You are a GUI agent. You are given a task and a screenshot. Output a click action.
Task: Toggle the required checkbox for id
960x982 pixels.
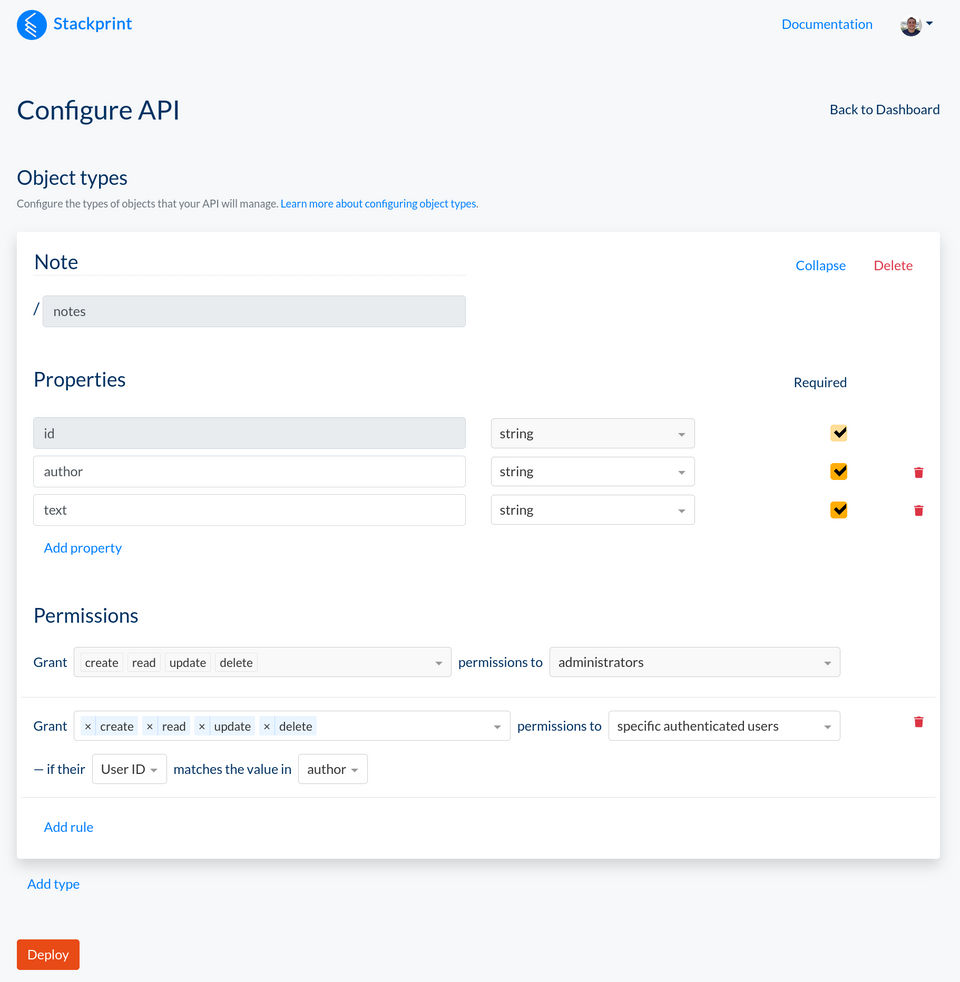click(x=839, y=433)
